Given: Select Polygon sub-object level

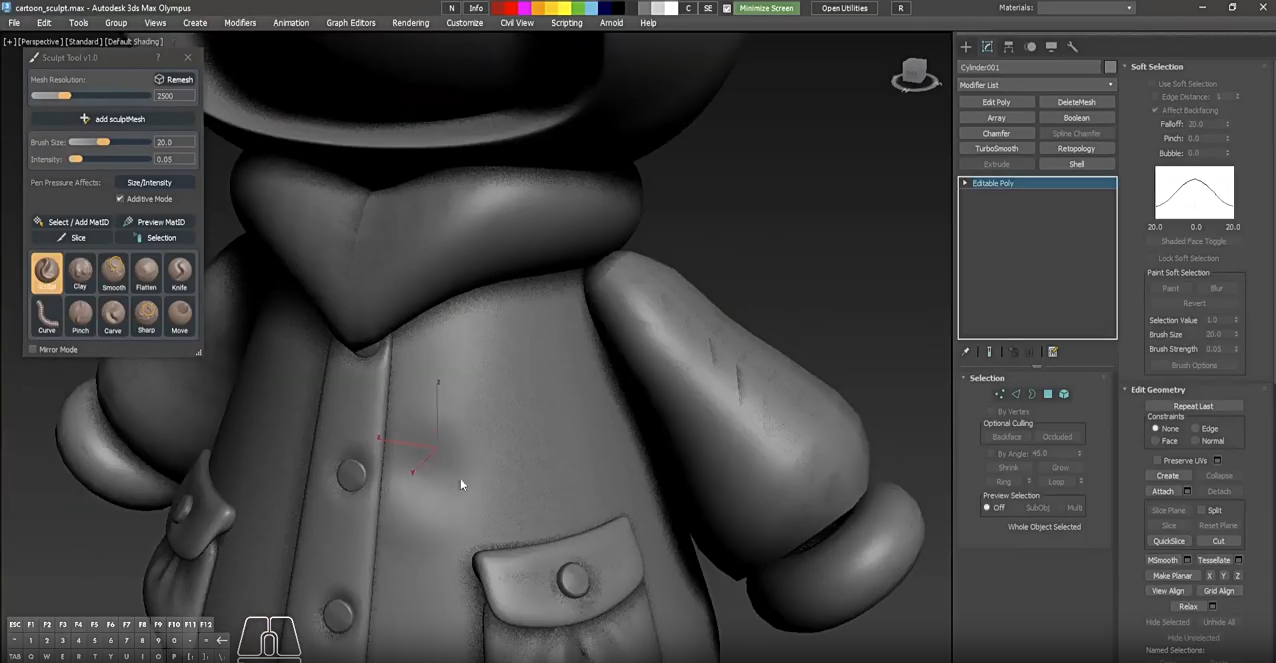Looking at the screenshot, I should 1048,394.
